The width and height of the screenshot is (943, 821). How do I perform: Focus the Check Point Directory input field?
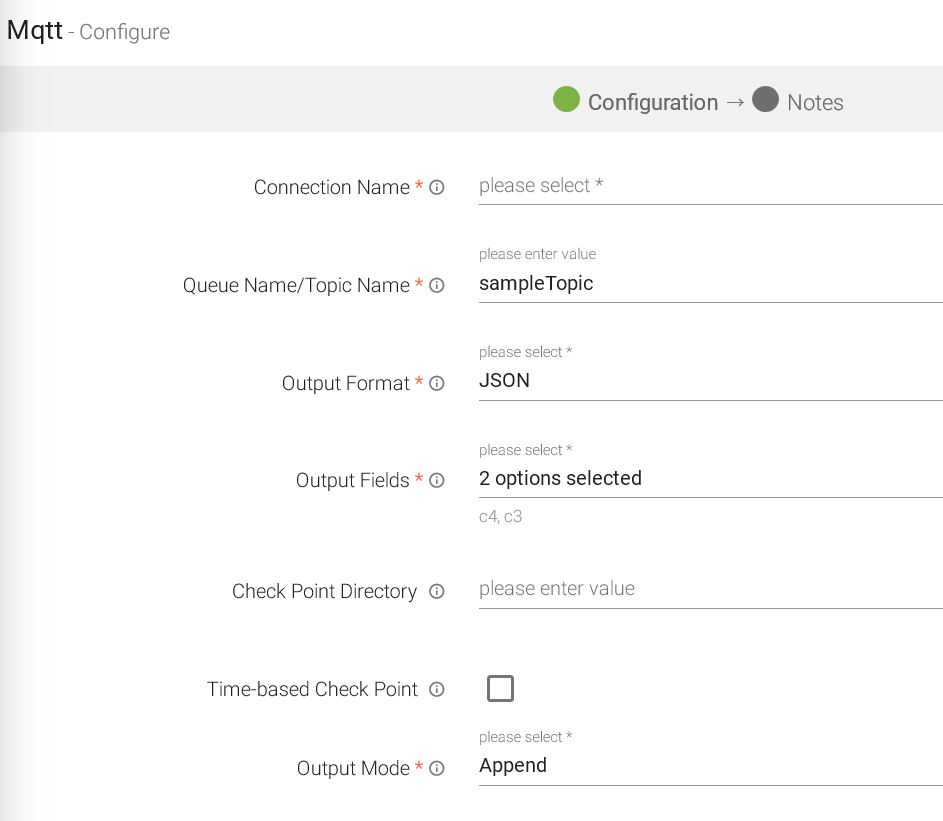[710, 589]
